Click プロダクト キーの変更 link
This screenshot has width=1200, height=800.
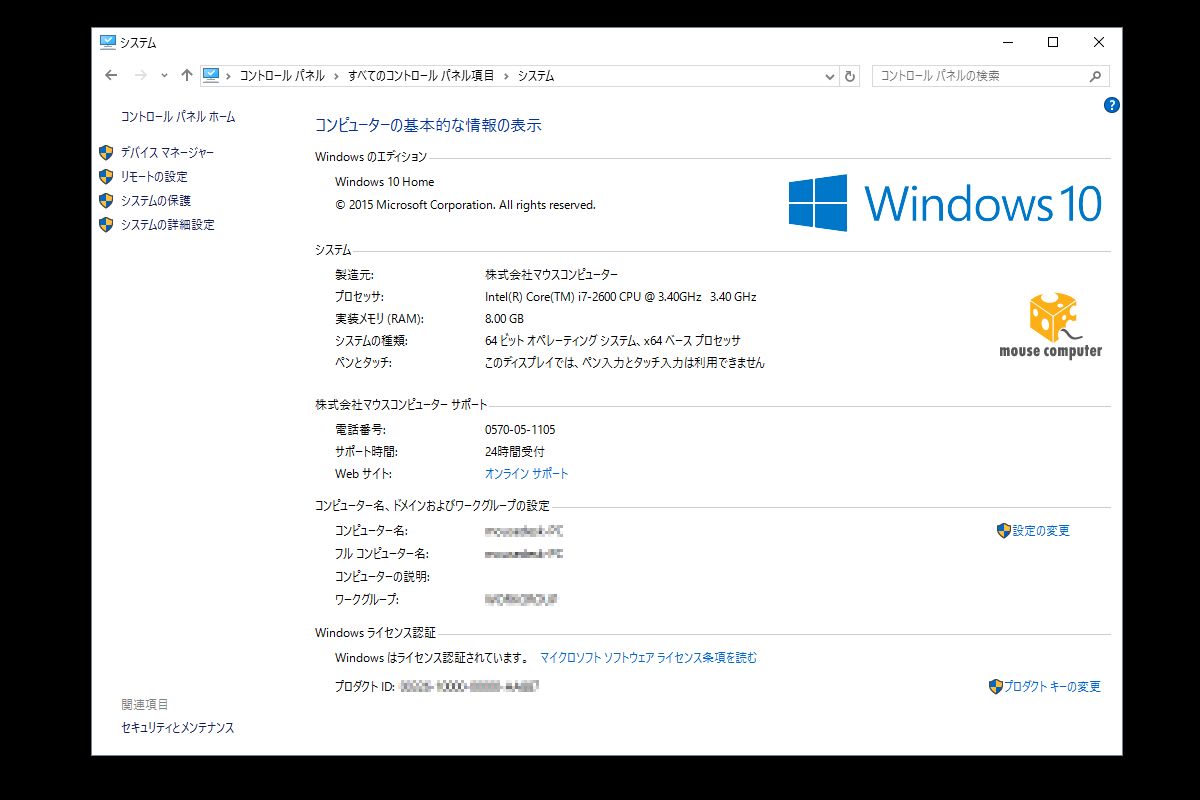[x=1052, y=687]
